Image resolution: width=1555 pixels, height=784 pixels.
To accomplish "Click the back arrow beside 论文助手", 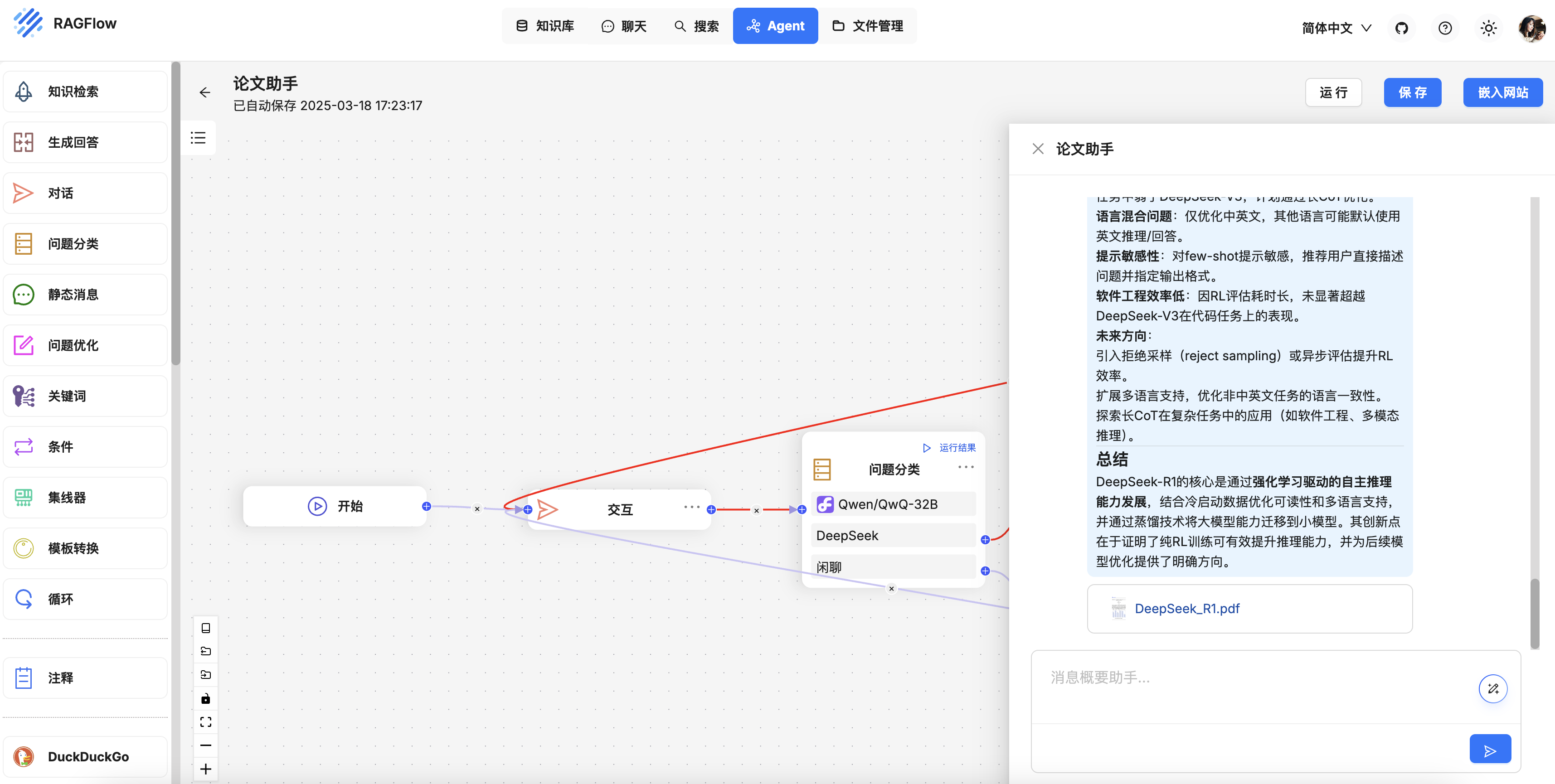I will coord(205,92).
